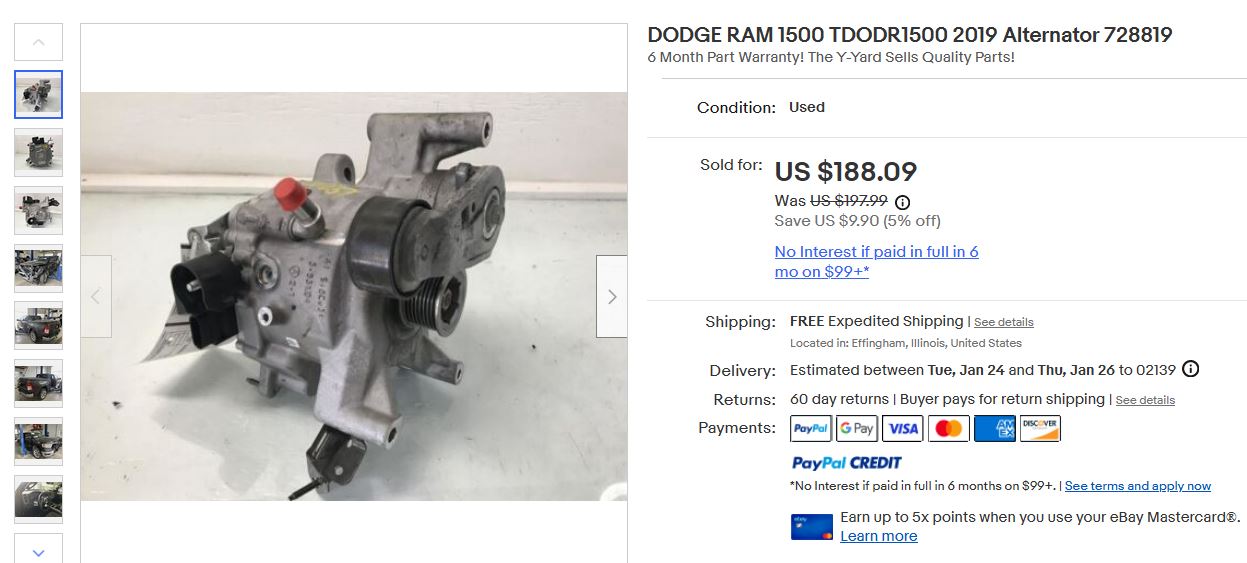This screenshot has width=1247, height=563.
Task: Show next product image with right arrow
Action: point(612,296)
